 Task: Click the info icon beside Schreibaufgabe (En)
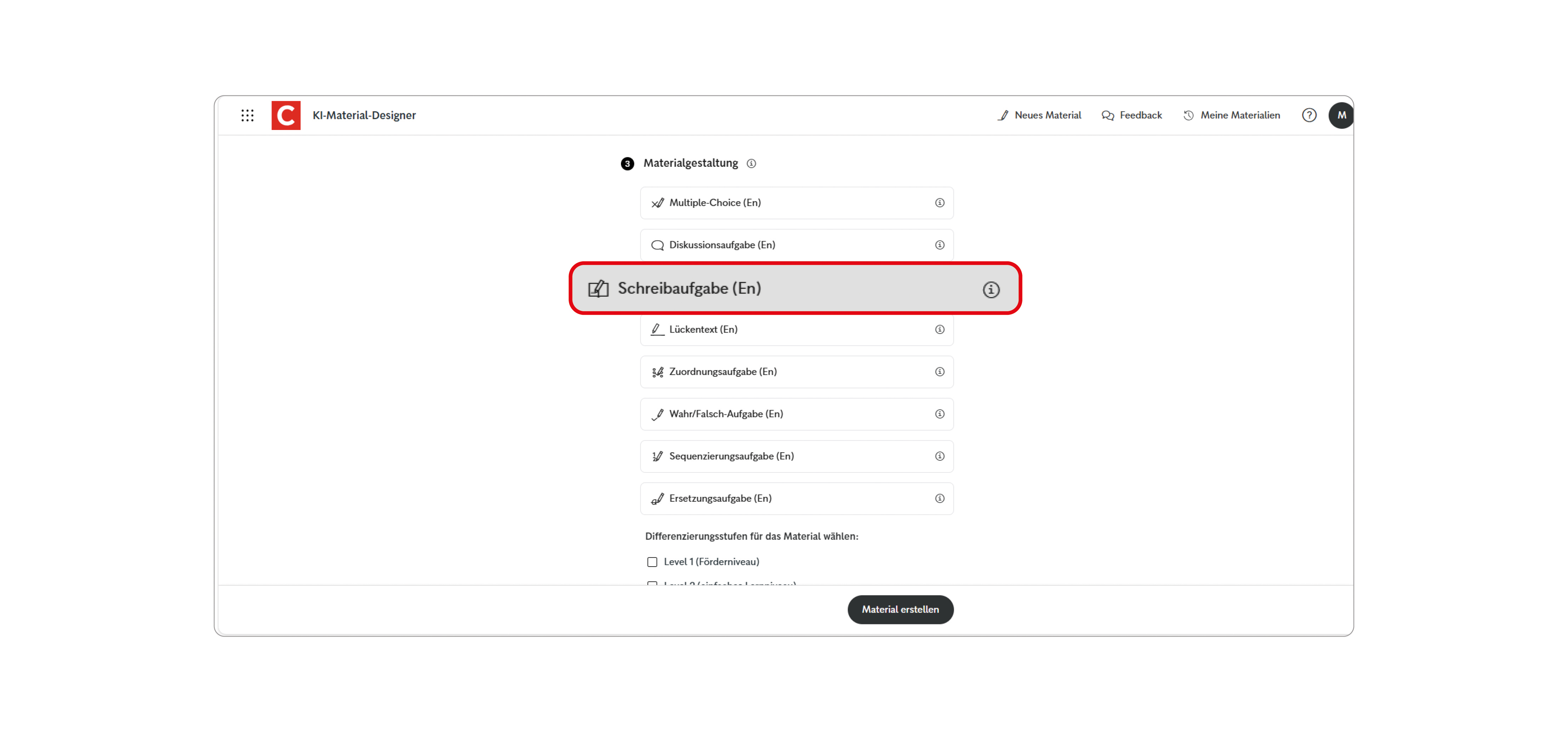tap(991, 289)
